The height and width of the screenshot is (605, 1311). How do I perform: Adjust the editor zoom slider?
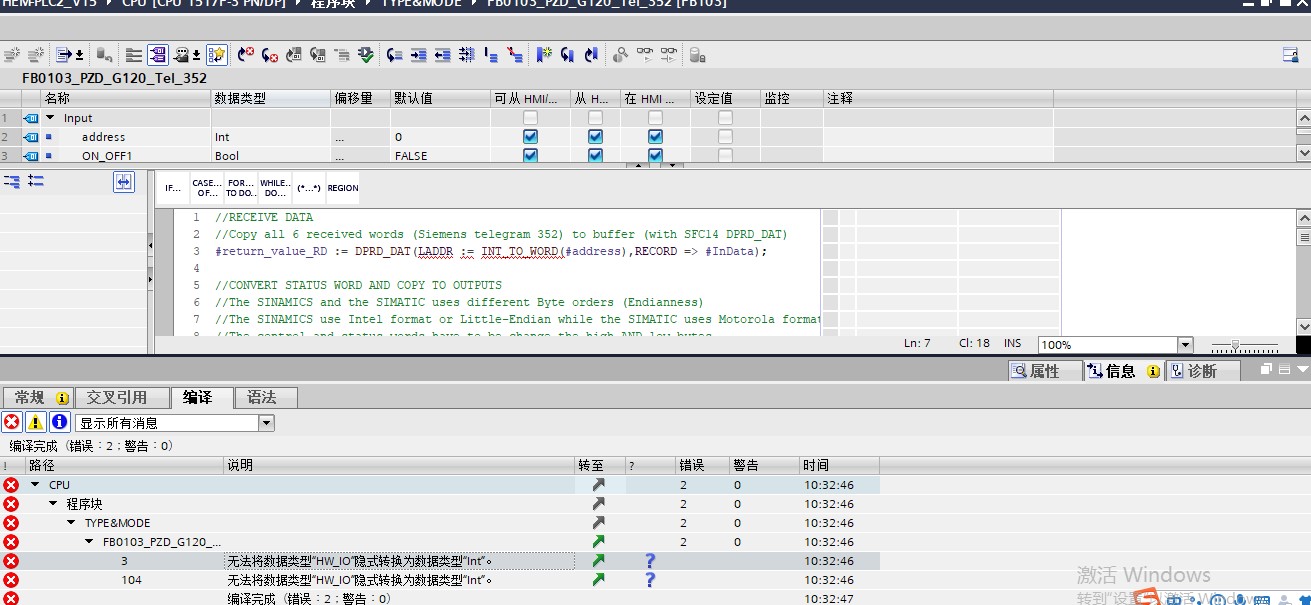[x=1237, y=345]
